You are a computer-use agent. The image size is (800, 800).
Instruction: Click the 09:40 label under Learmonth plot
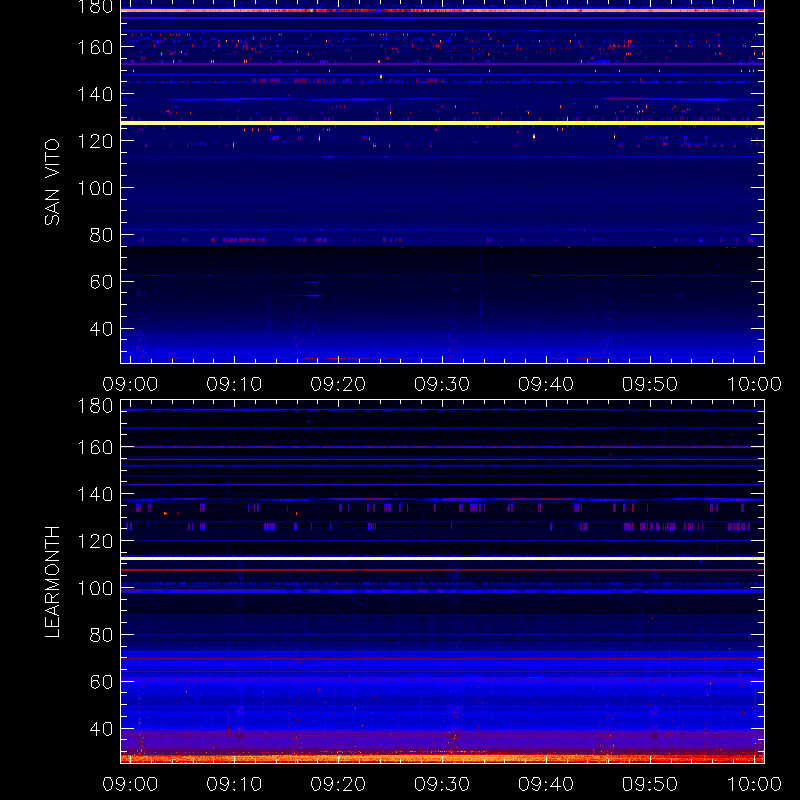tap(546, 784)
